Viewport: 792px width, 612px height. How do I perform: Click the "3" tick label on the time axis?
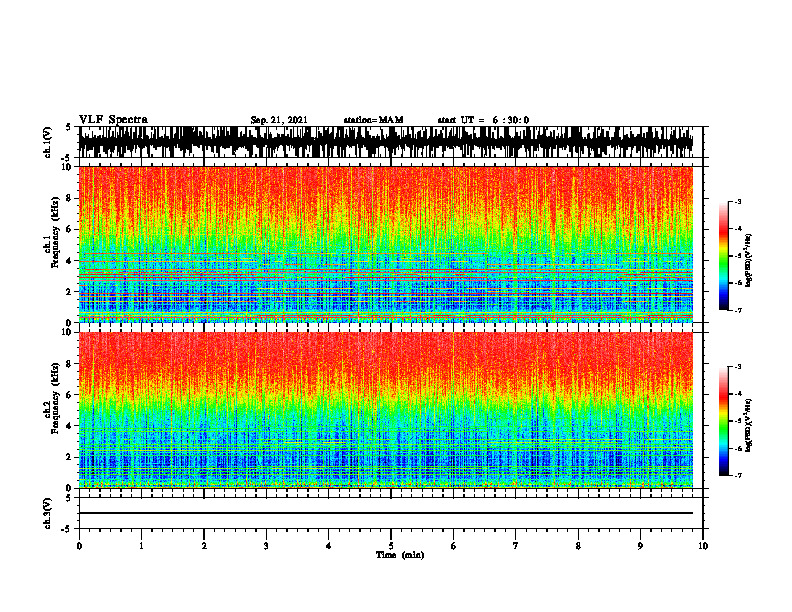[266, 546]
